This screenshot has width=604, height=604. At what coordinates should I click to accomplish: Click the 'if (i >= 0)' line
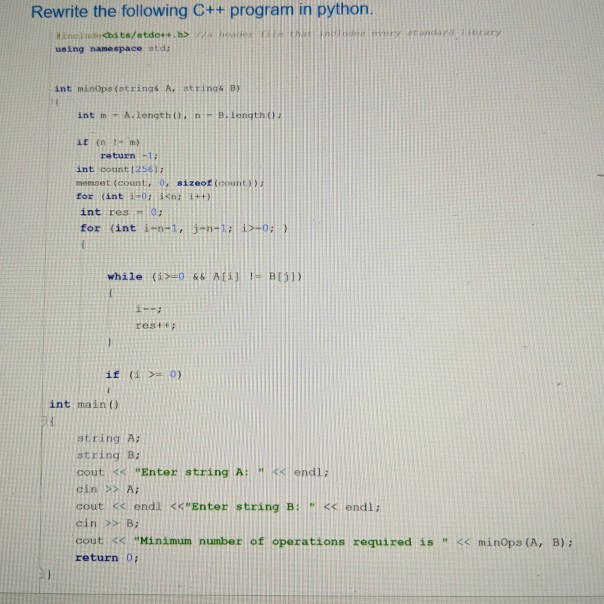[x=144, y=374]
